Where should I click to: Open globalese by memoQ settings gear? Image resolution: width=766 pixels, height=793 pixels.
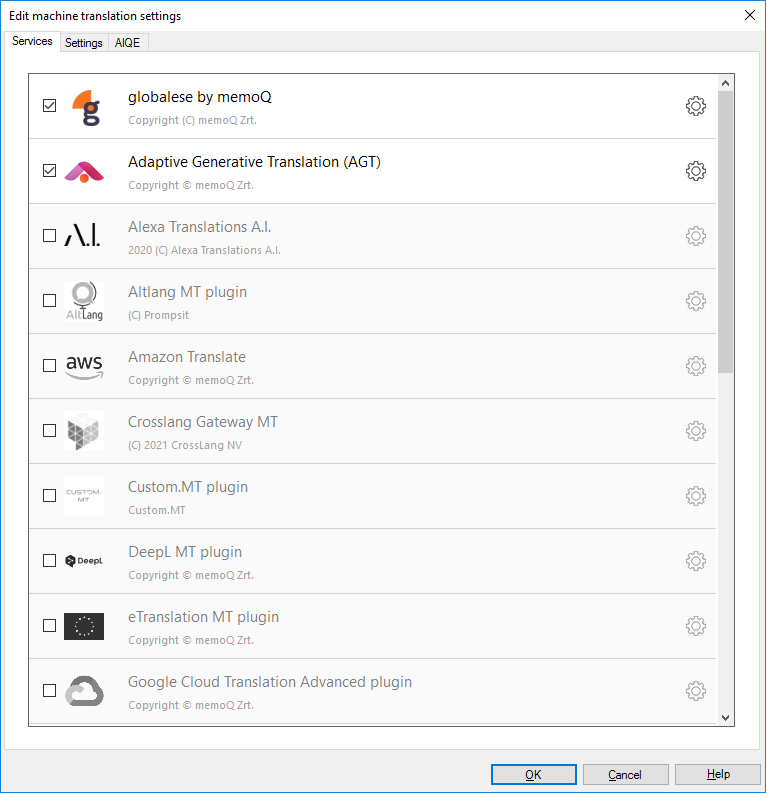coord(696,106)
